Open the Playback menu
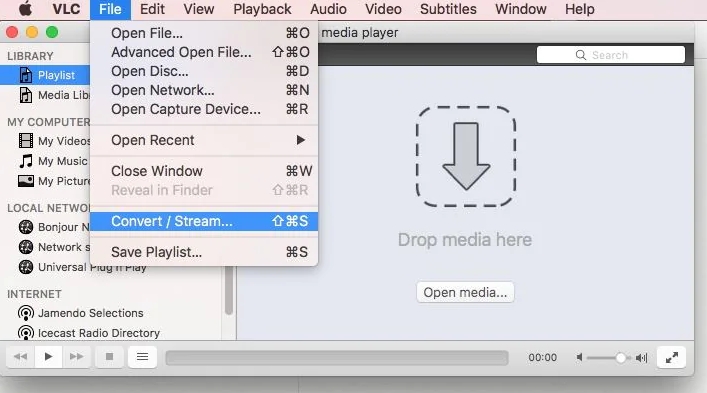707x393 pixels. coord(262,9)
